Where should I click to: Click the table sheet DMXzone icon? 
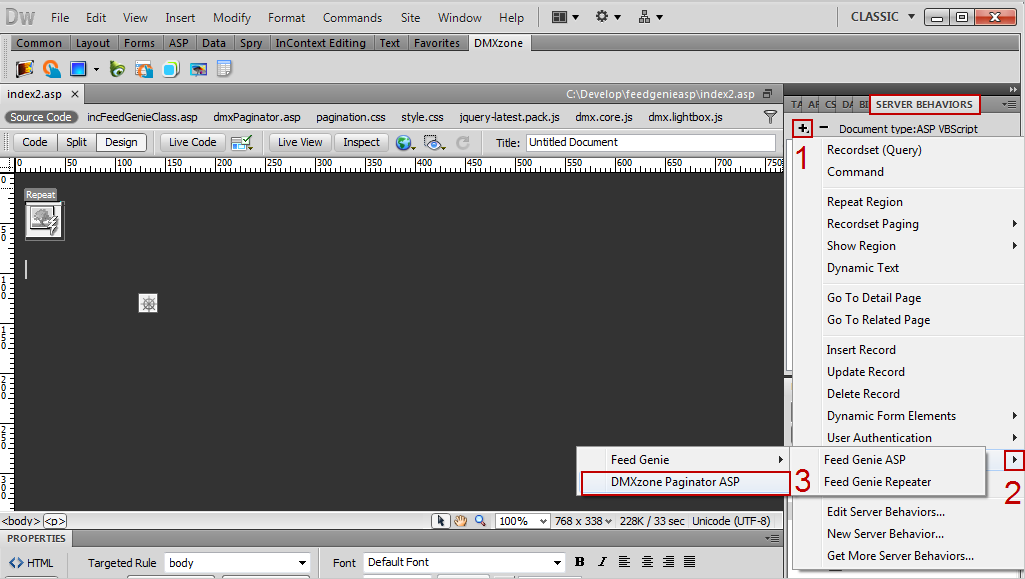(224, 69)
